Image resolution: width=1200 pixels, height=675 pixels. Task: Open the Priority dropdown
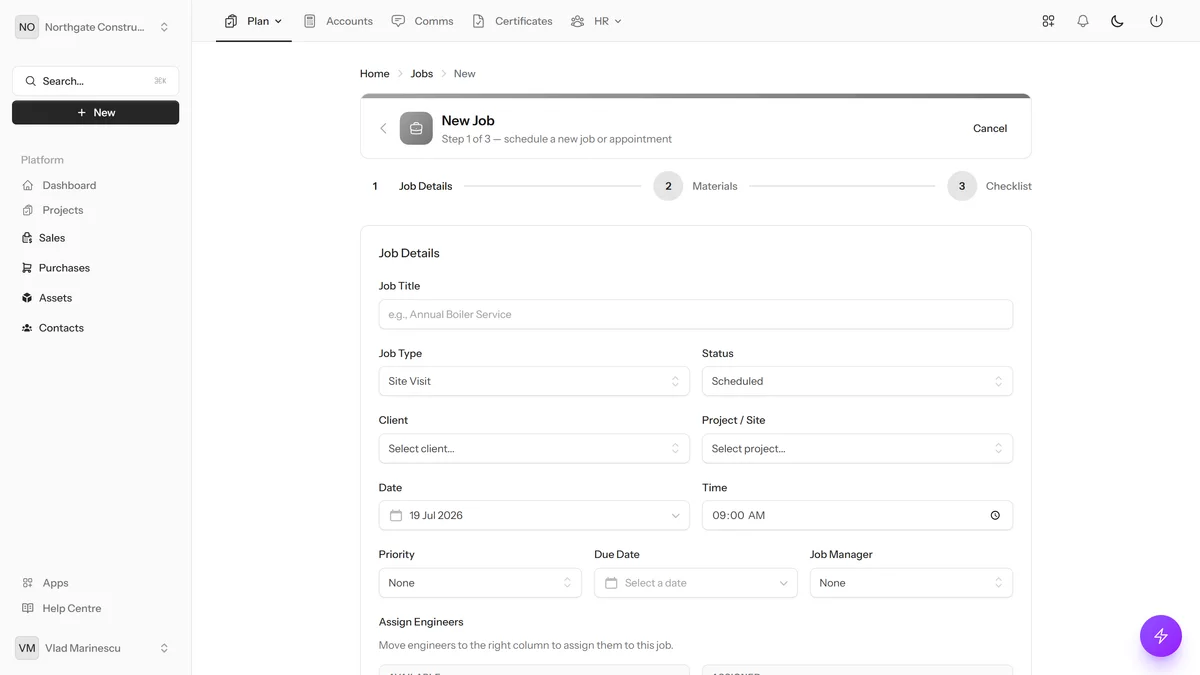pyautogui.click(x=480, y=583)
